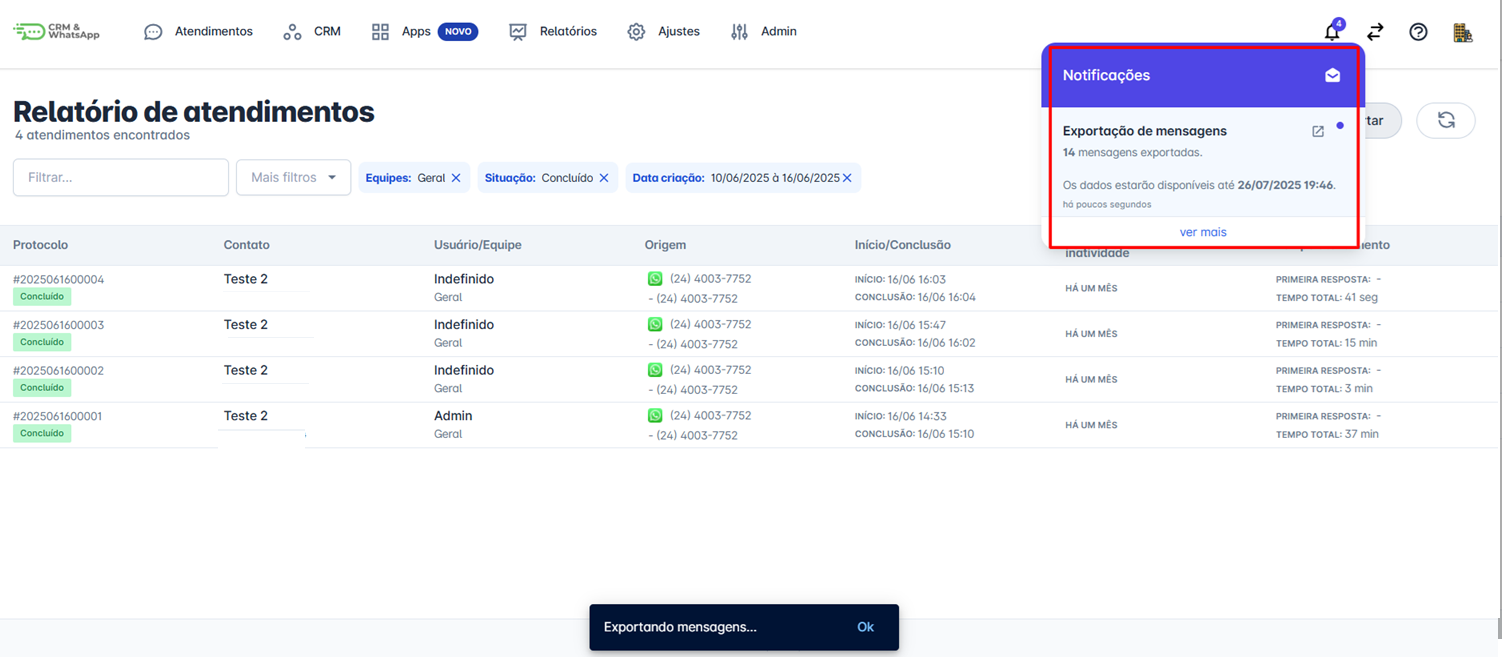This screenshot has height=657, width=1502.
Task: Click the company building icon
Action: 1463,32
